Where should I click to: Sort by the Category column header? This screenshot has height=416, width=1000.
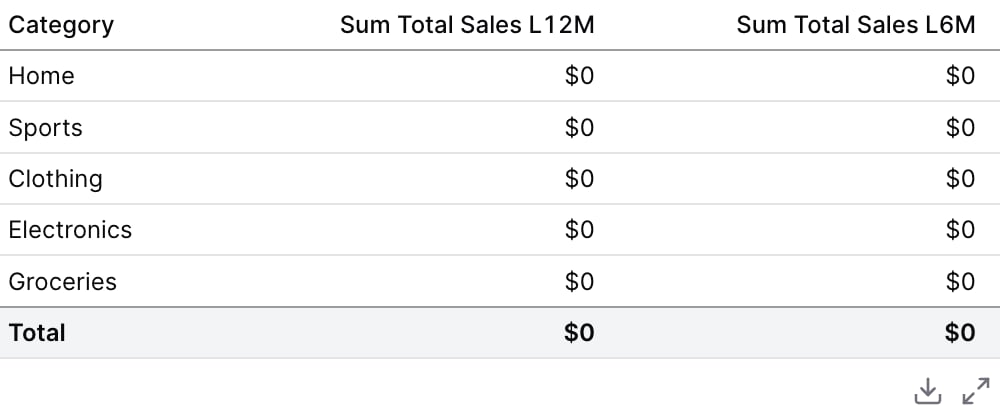click(x=61, y=26)
